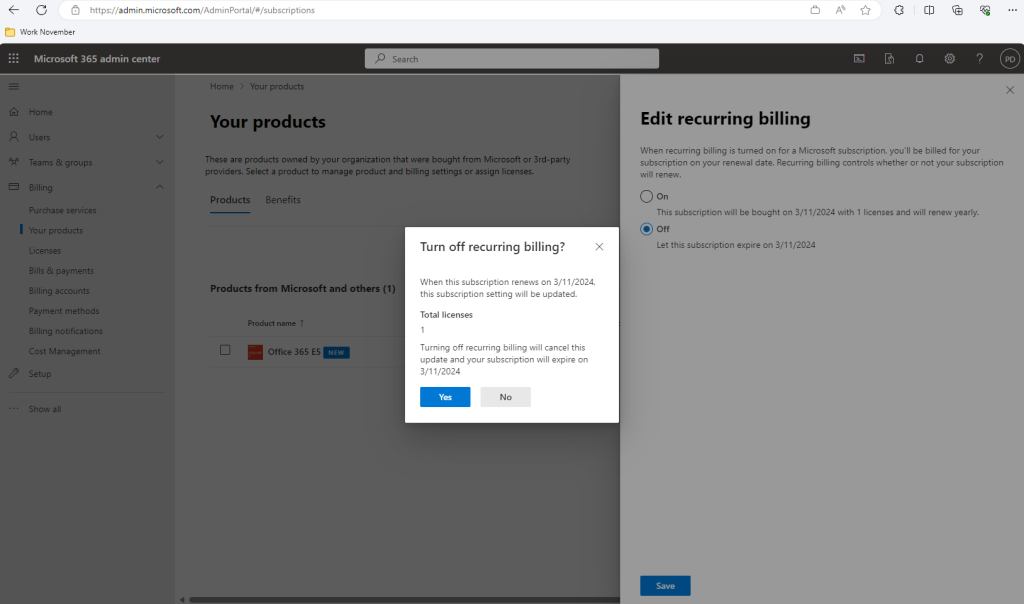Open the Read aloud icon in address bar
Screen dimensions: 1024x604
[840, 10]
